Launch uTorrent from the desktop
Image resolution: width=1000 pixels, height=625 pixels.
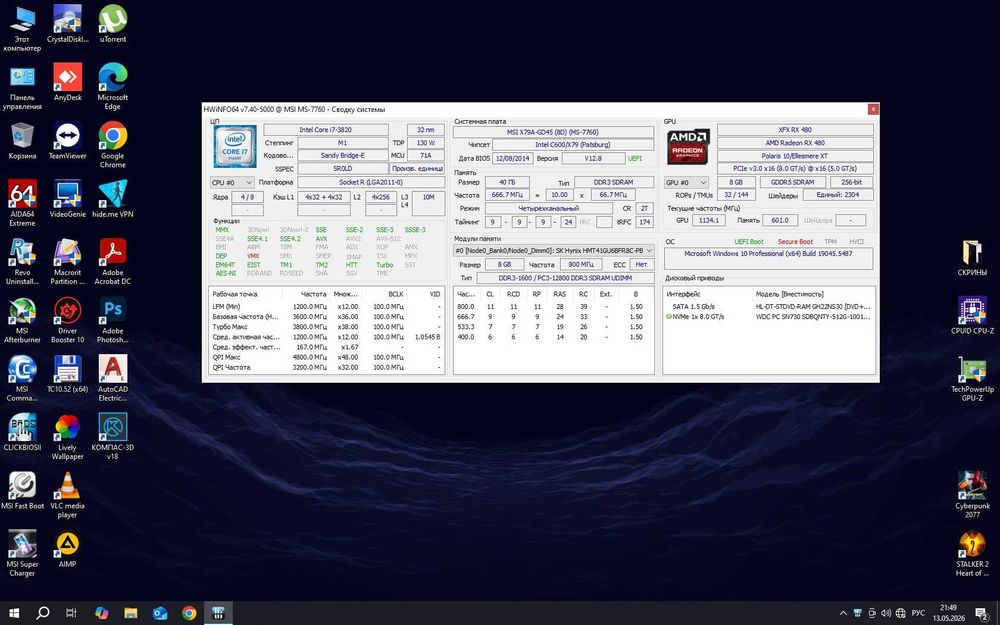click(x=113, y=24)
